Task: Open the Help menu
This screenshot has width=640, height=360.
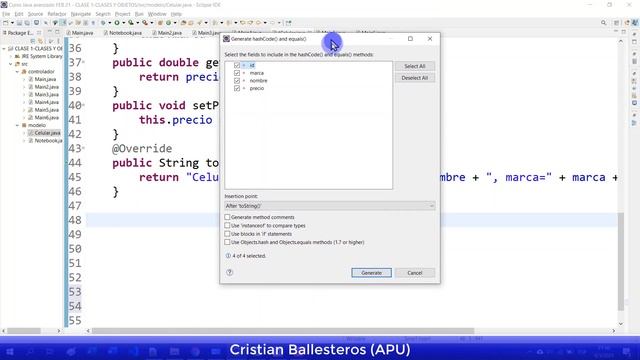Action: click(x=176, y=14)
